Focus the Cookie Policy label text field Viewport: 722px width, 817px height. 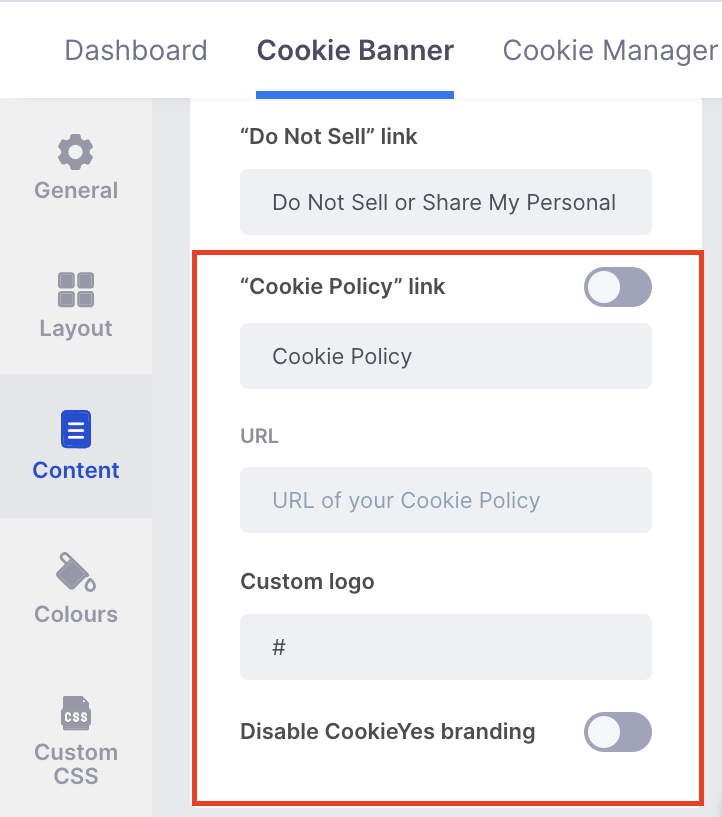point(446,356)
